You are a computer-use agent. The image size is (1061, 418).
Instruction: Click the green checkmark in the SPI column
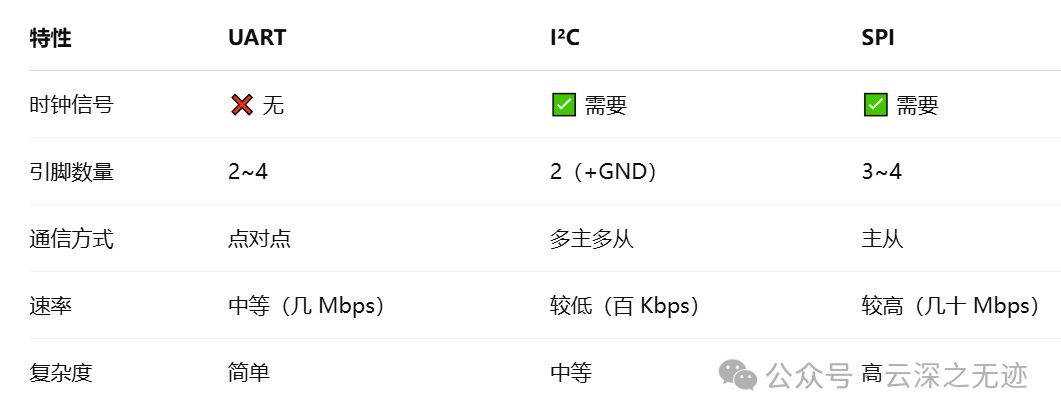(x=876, y=105)
